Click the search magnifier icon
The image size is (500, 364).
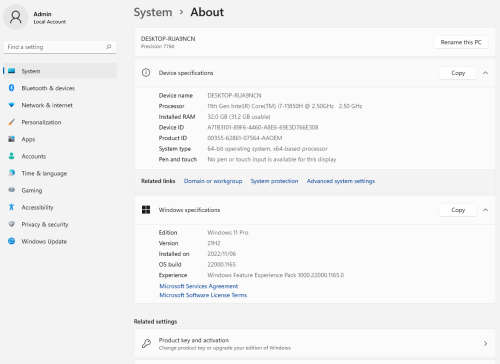[109, 47]
